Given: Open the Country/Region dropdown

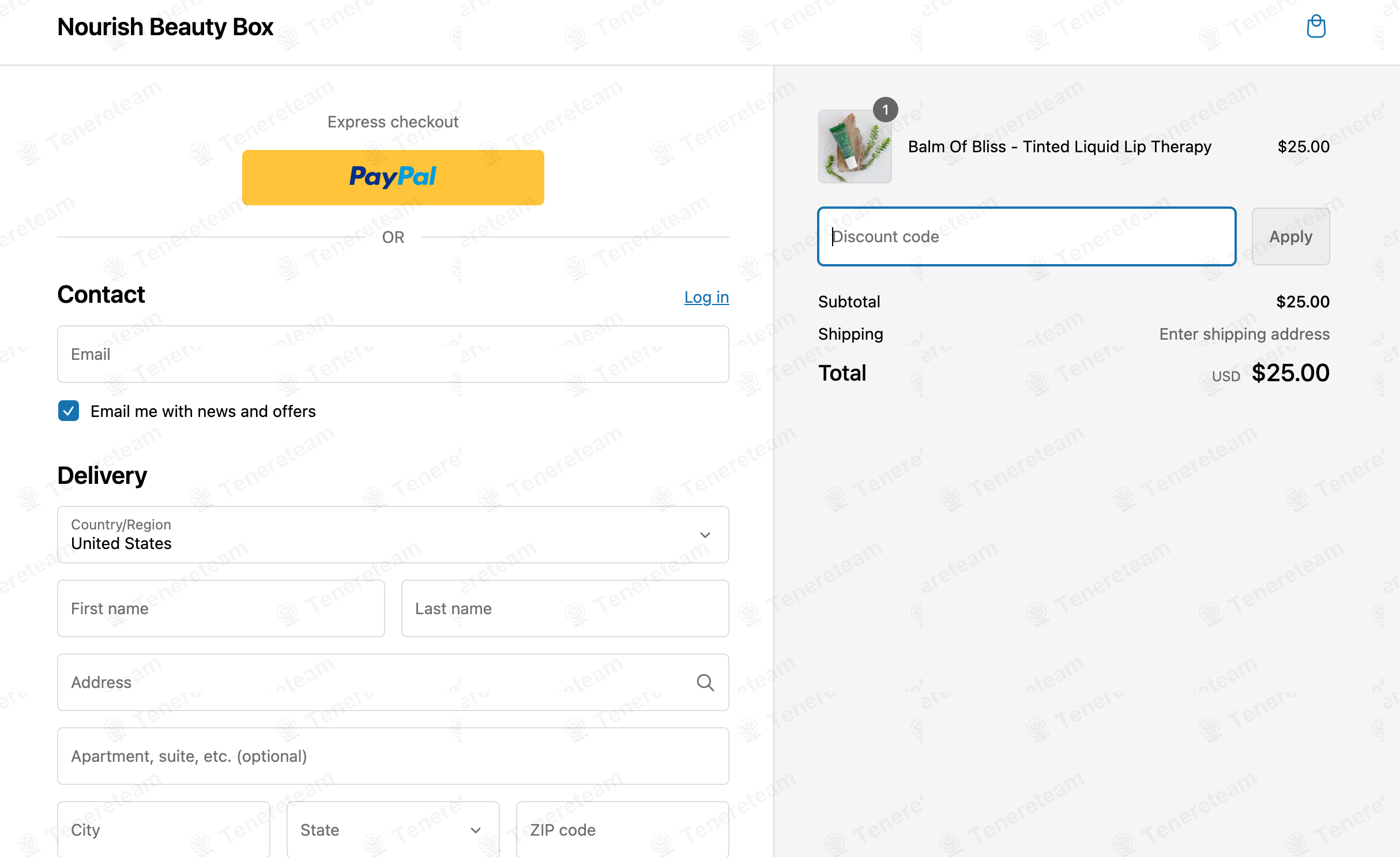Looking at the screenshot, I should click(393, 535).
